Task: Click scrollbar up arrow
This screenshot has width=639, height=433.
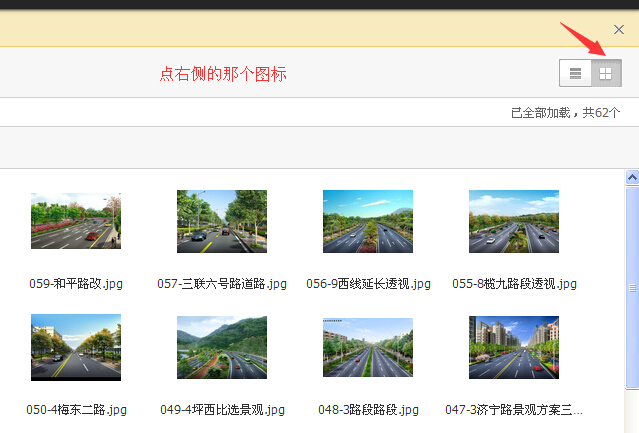Action: pos(632,178)
